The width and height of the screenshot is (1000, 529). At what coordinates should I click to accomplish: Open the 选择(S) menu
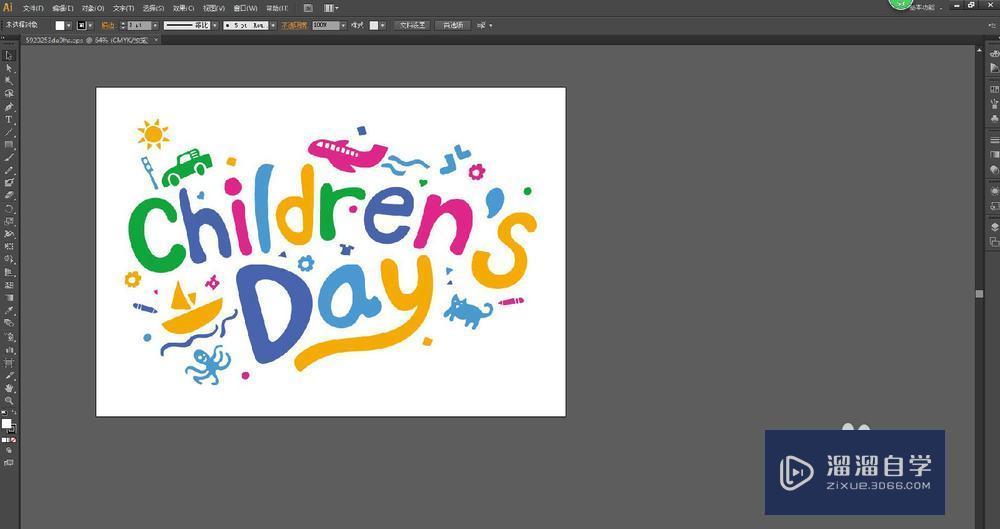tap(153, 8)
